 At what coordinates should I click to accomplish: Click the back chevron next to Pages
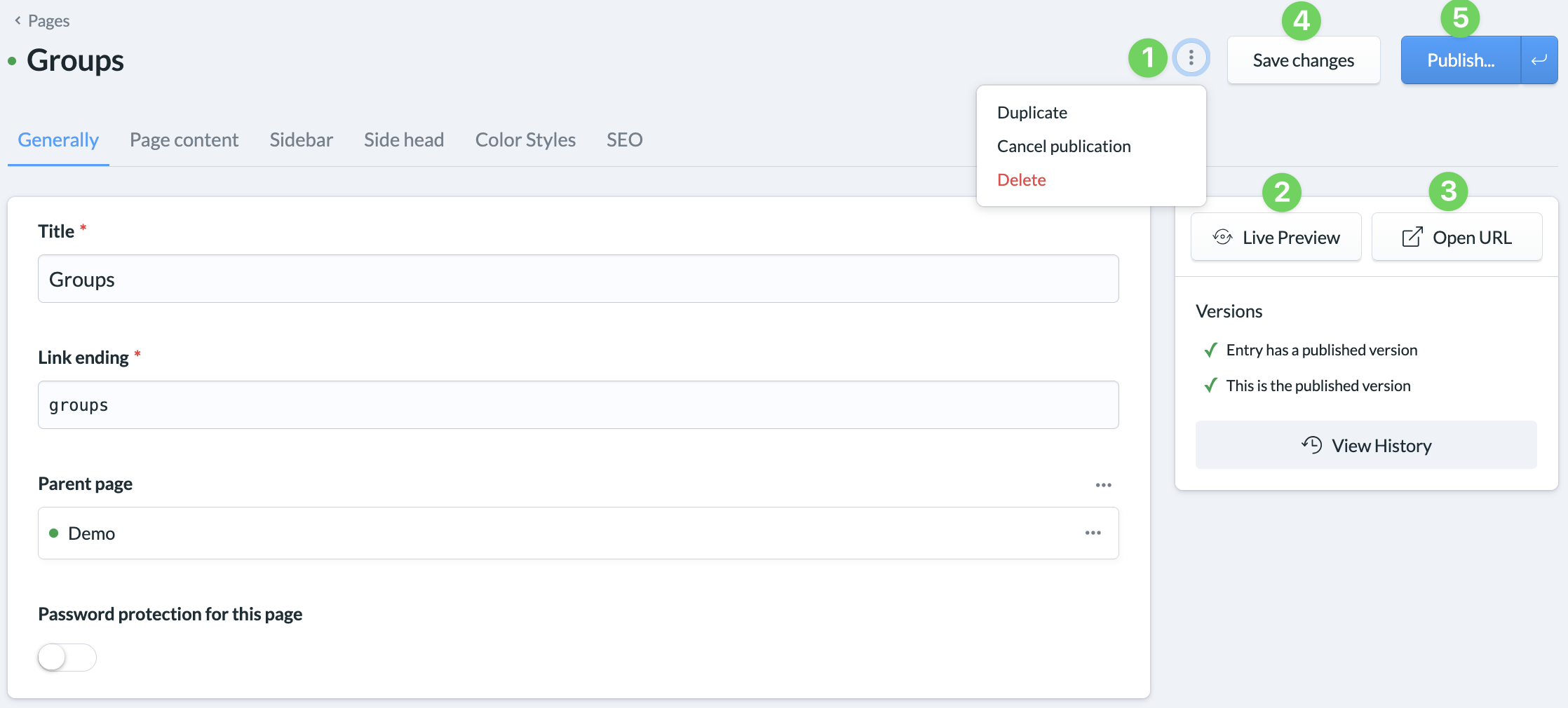pyautogui.click(x=18, y=20)
